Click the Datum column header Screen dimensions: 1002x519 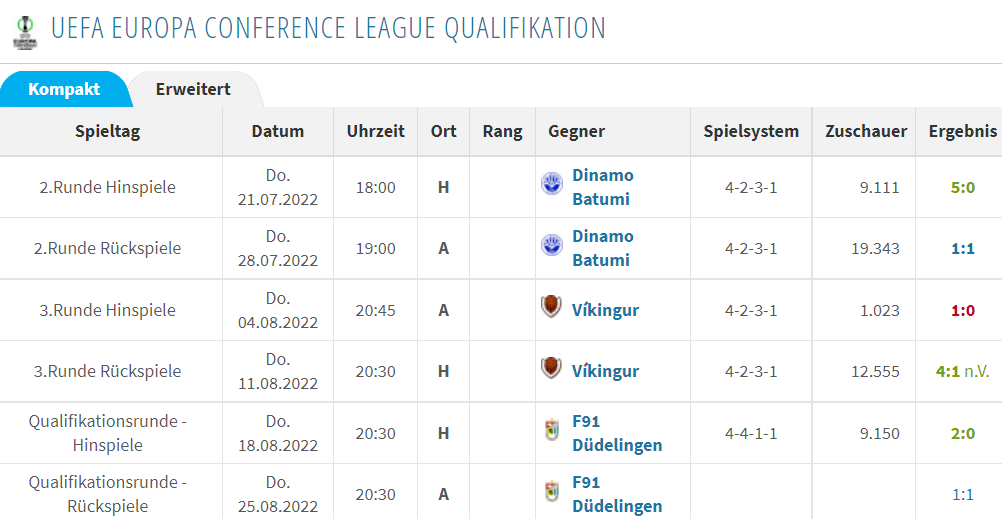[278, 132]
